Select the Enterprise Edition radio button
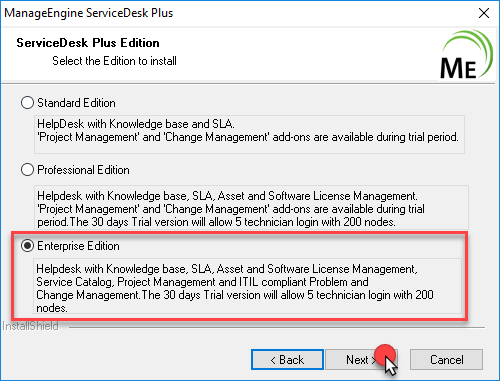 point(27,246)
